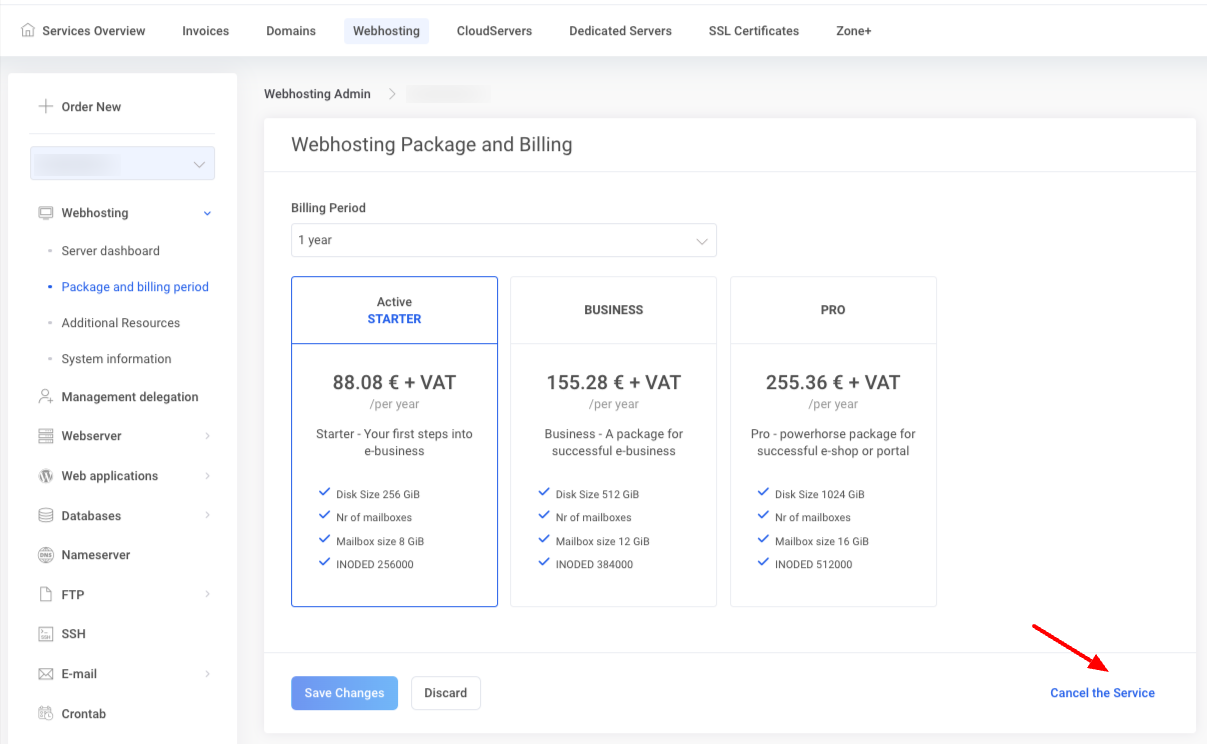The image size is (1207, 744).
Task: Click the Web applications WordPress icon
Action: pos(45,476)
